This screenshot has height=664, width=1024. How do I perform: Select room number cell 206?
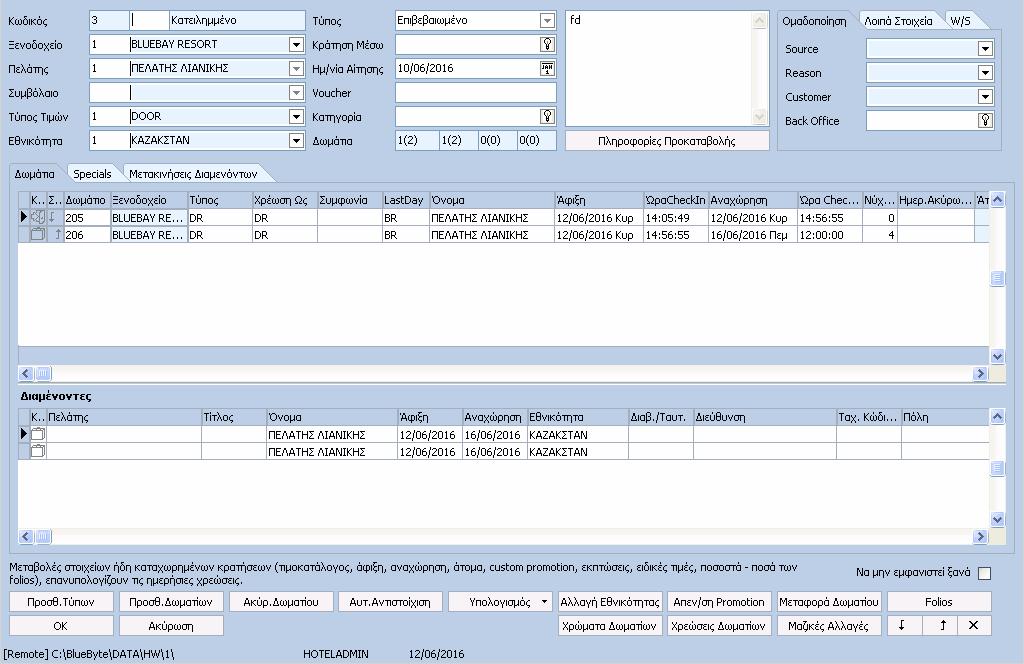tap(87, 234)
